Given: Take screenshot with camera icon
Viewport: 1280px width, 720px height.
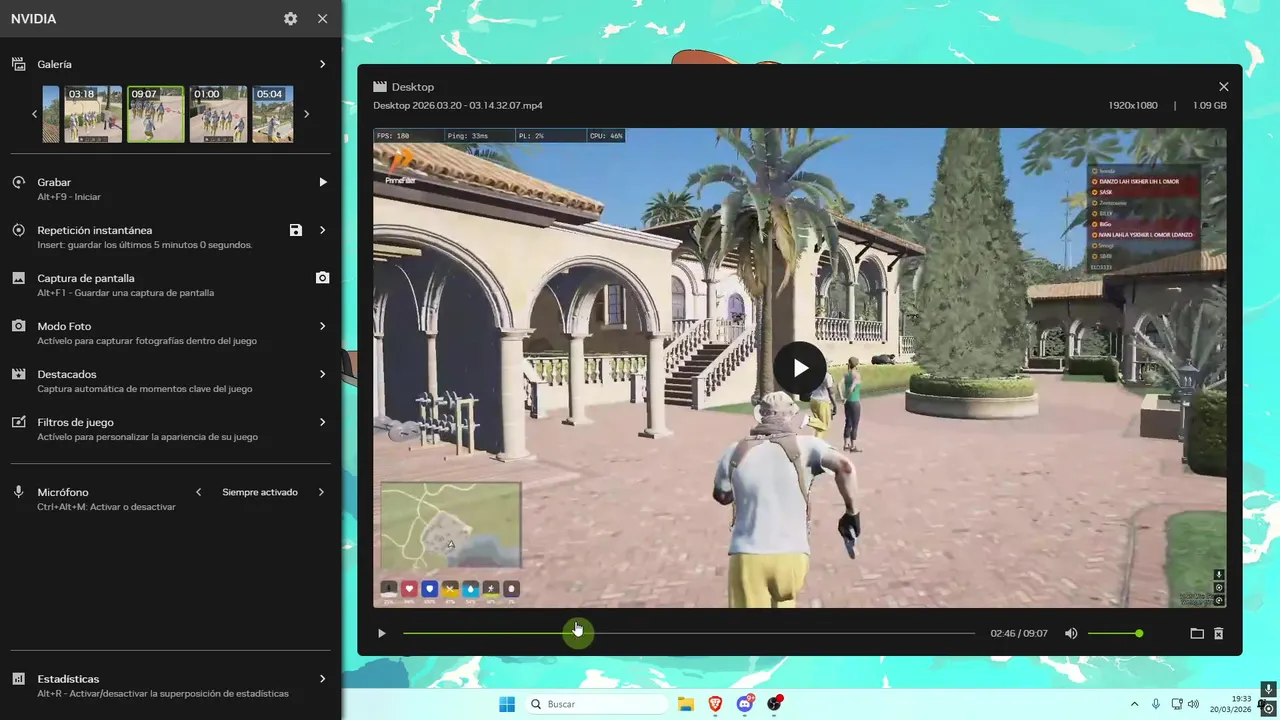Looking at the screenshot, I should tap(322, 278).
